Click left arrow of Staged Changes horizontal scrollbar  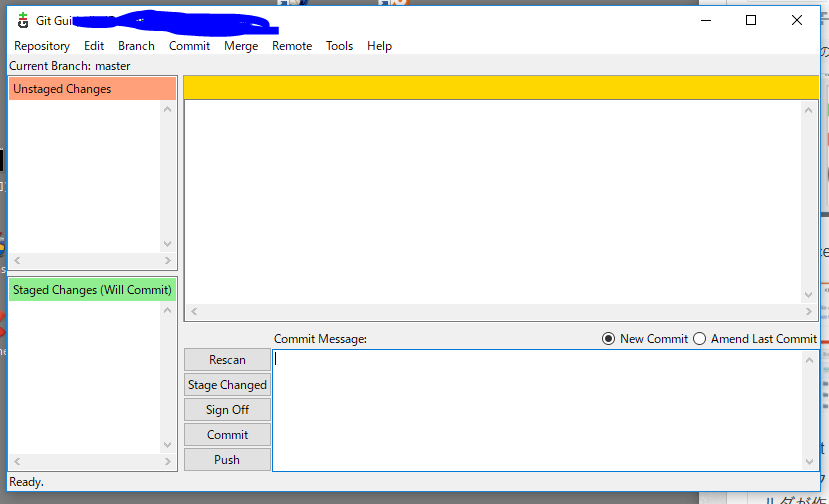coord(17,461)
